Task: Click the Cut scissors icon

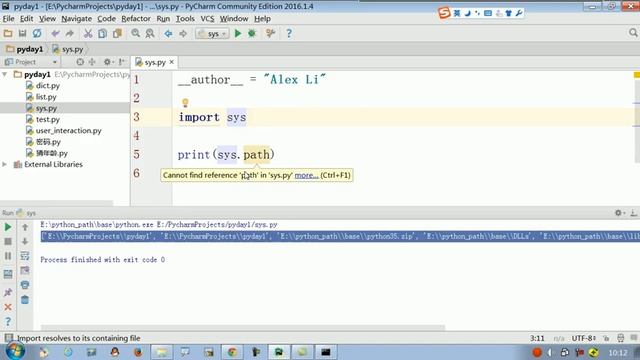Action: coord(88,33)
